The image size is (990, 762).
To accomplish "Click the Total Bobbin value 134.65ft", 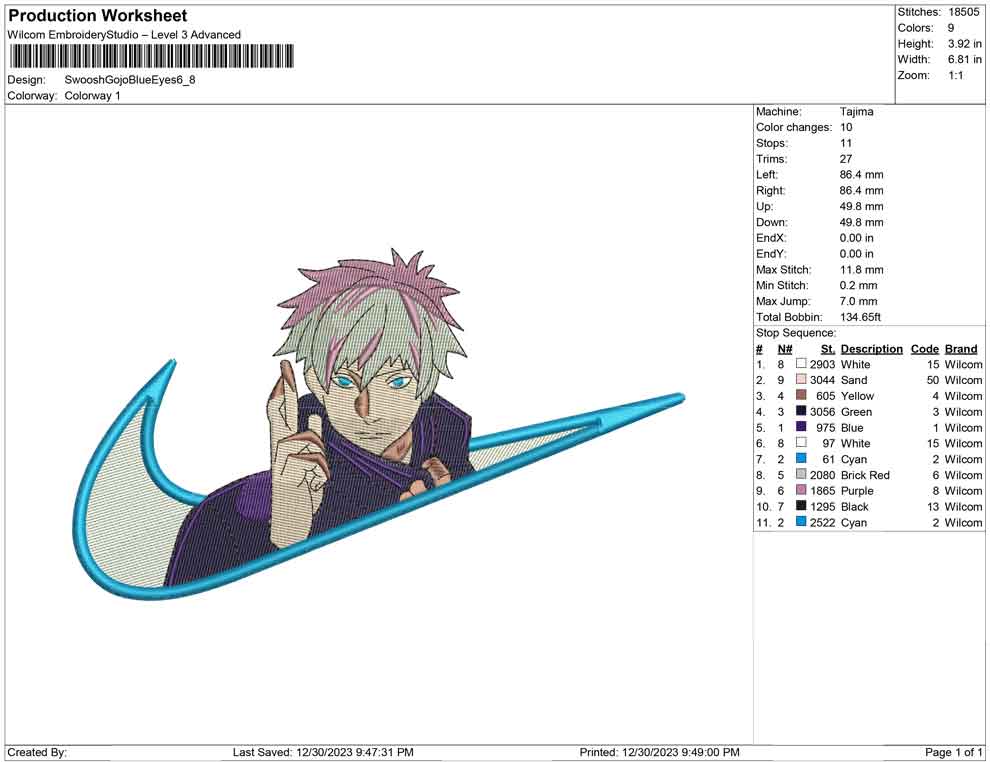I will point(861,317).
